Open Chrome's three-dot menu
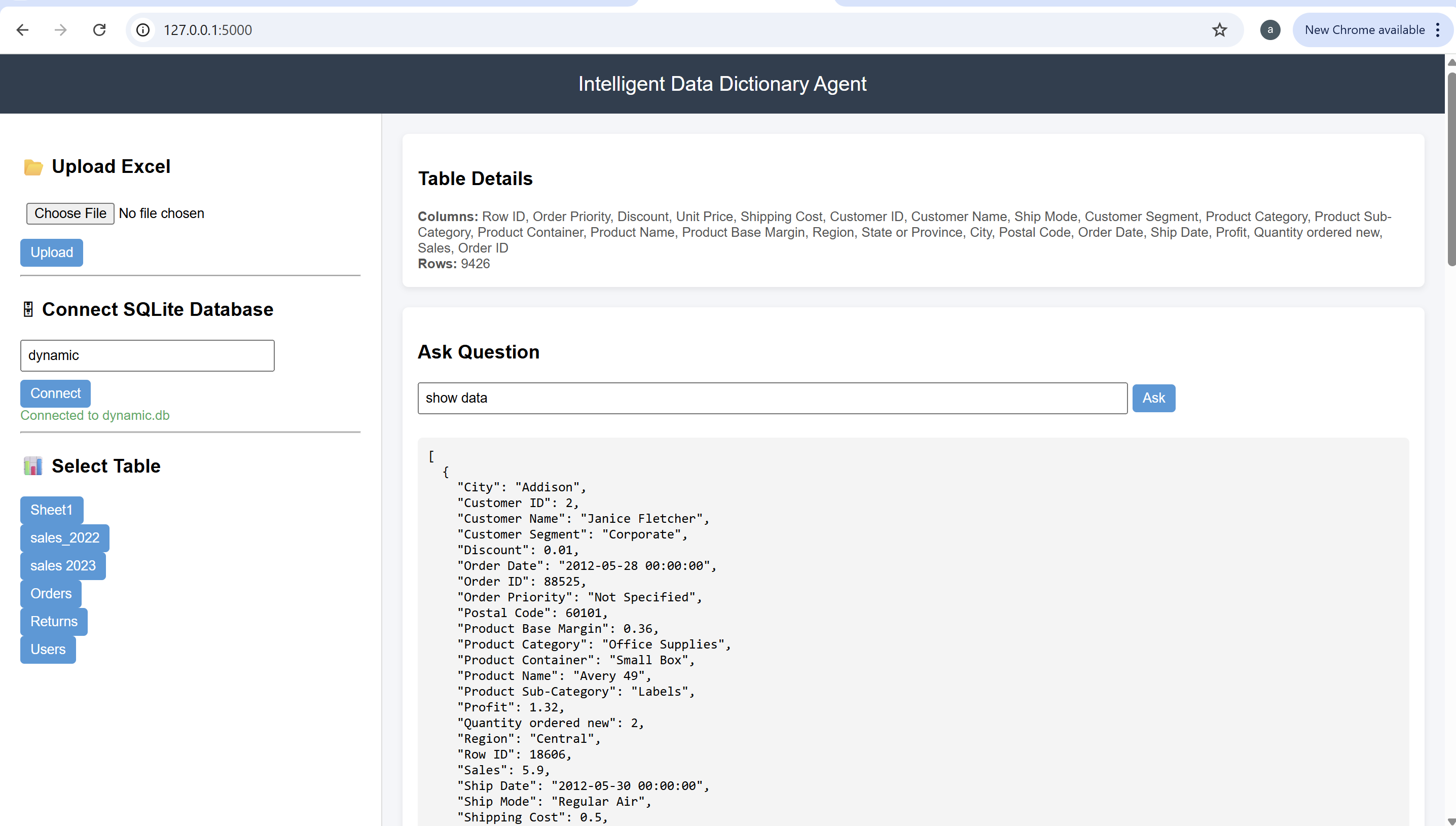Image resolution: width=1456 pixels, height=826 pixels. (x=1437, y=30)
